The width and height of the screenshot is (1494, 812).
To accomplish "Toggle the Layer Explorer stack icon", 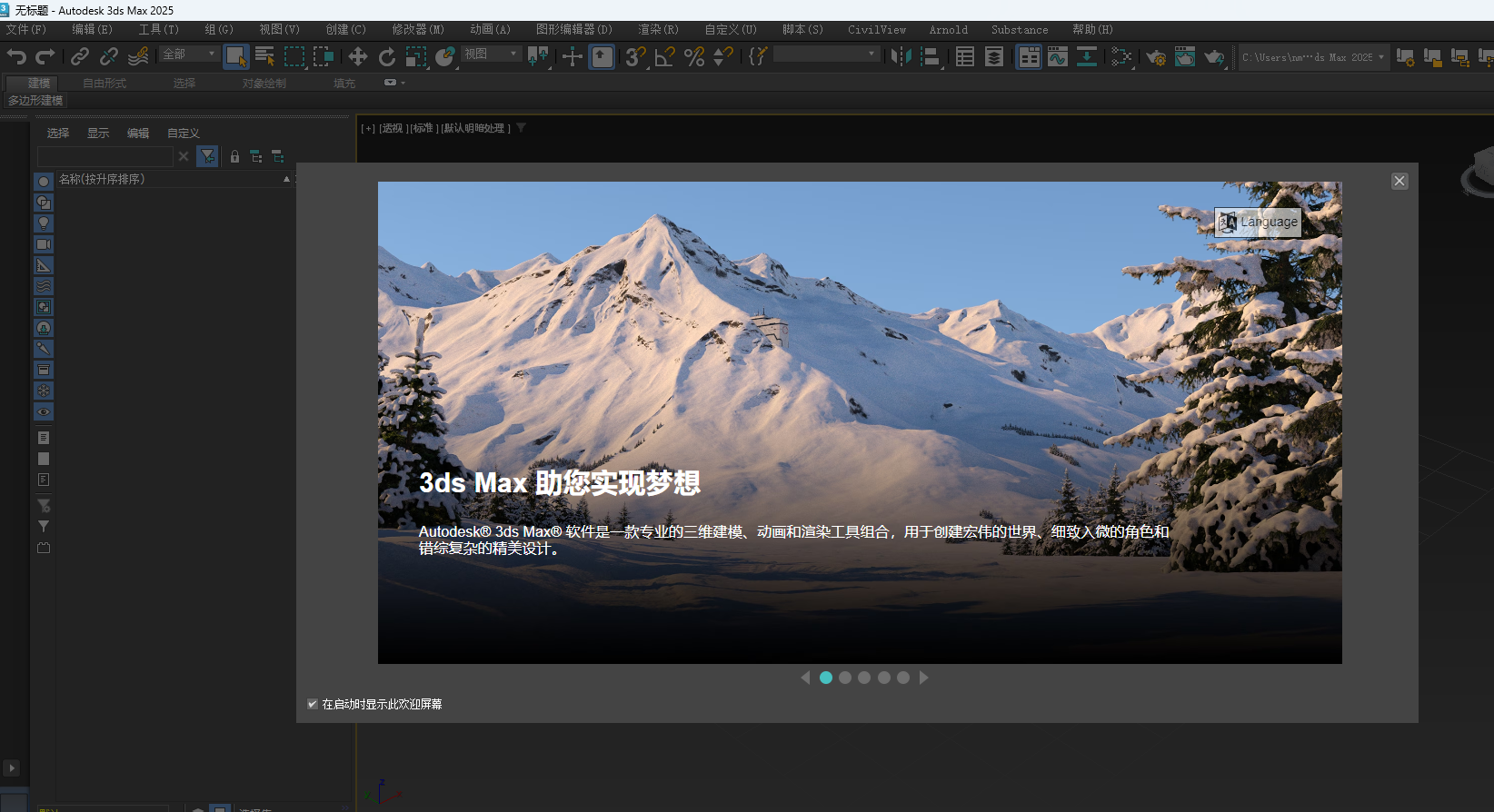I will coord(994,57).
